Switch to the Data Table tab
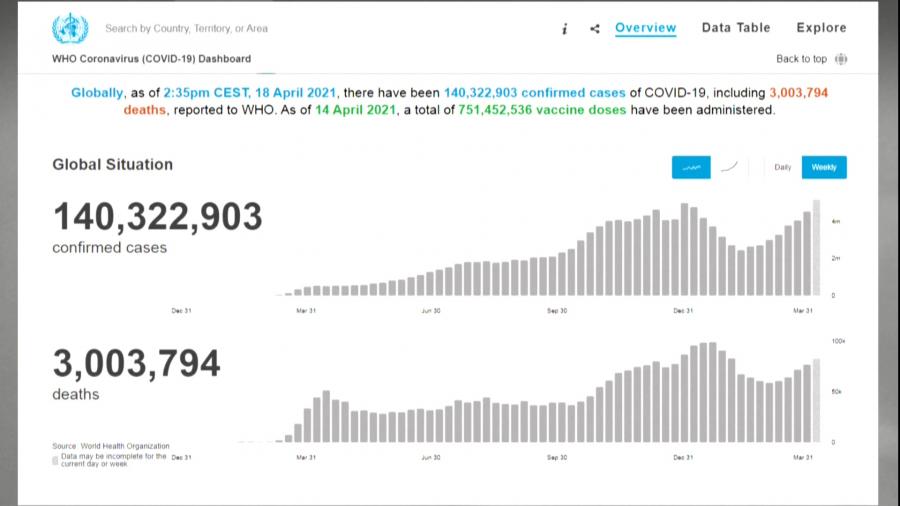This screenshot has height=506, width=900. (x=735, y=28)
